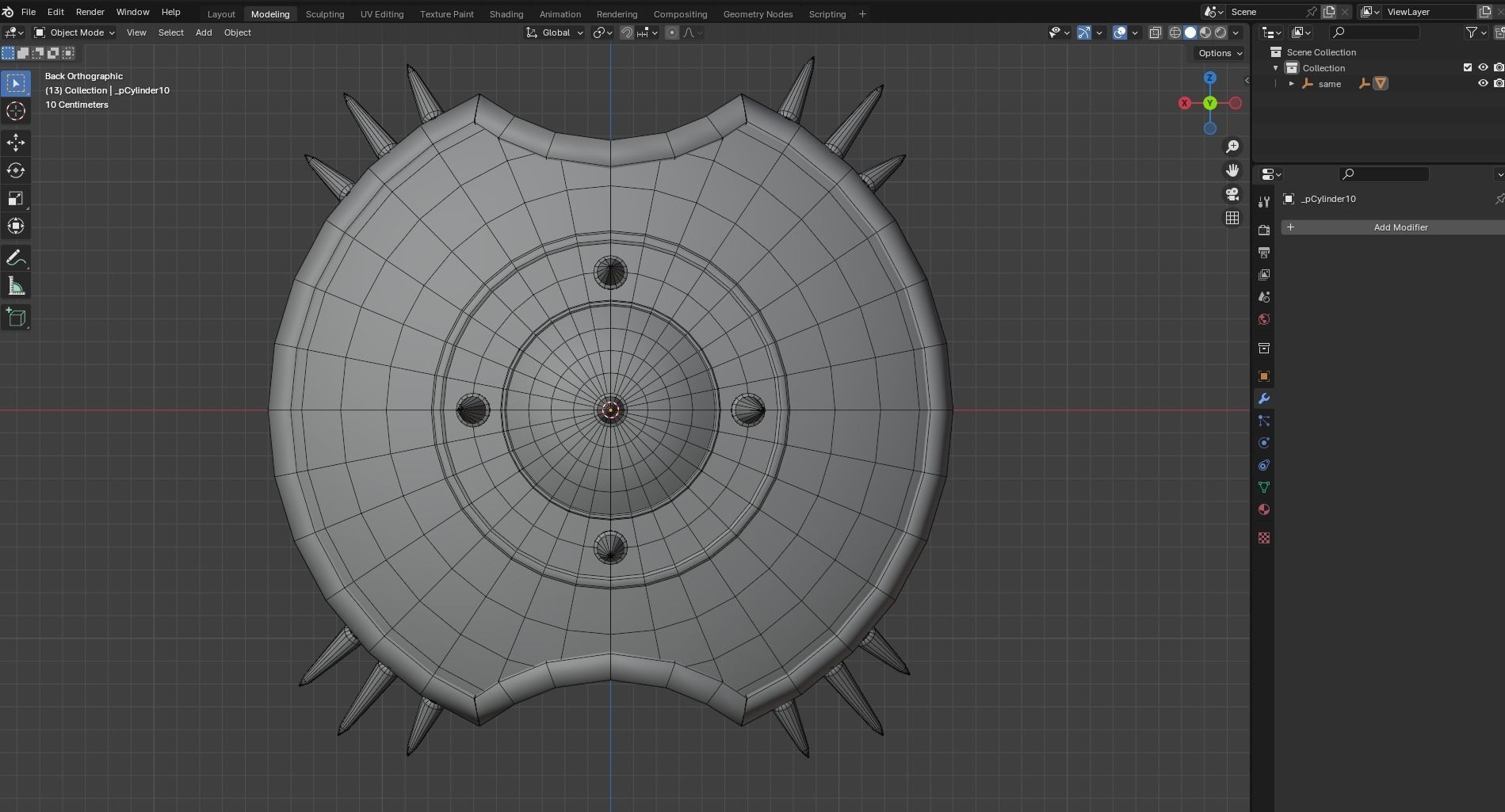Open the Collection properties tab
The width and height of the screenshot is (1505, 812).
pyautogui.click(x=1264, y=348)
